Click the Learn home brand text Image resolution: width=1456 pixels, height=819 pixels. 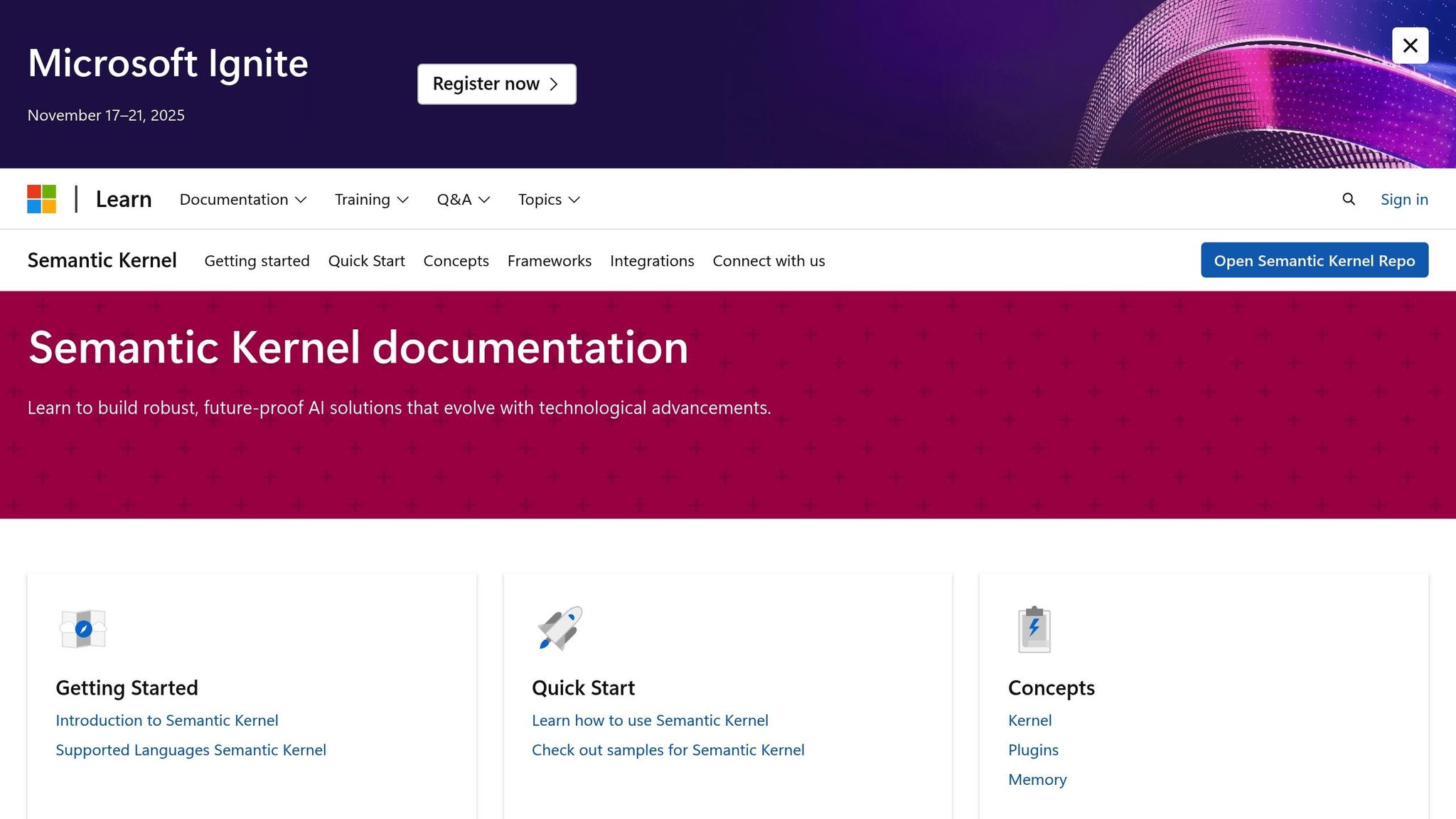[124, 200]
